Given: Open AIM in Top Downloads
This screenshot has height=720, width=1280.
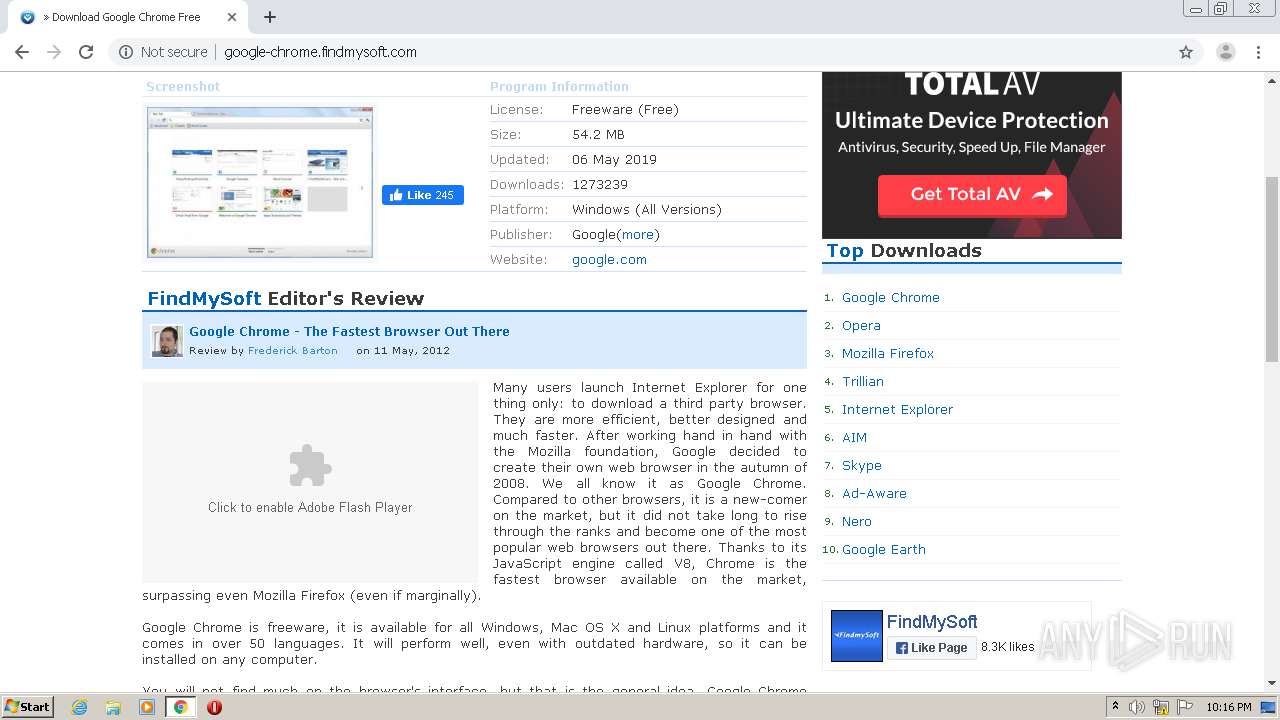Looking at the screenshot, I should (x=854, y=437).
